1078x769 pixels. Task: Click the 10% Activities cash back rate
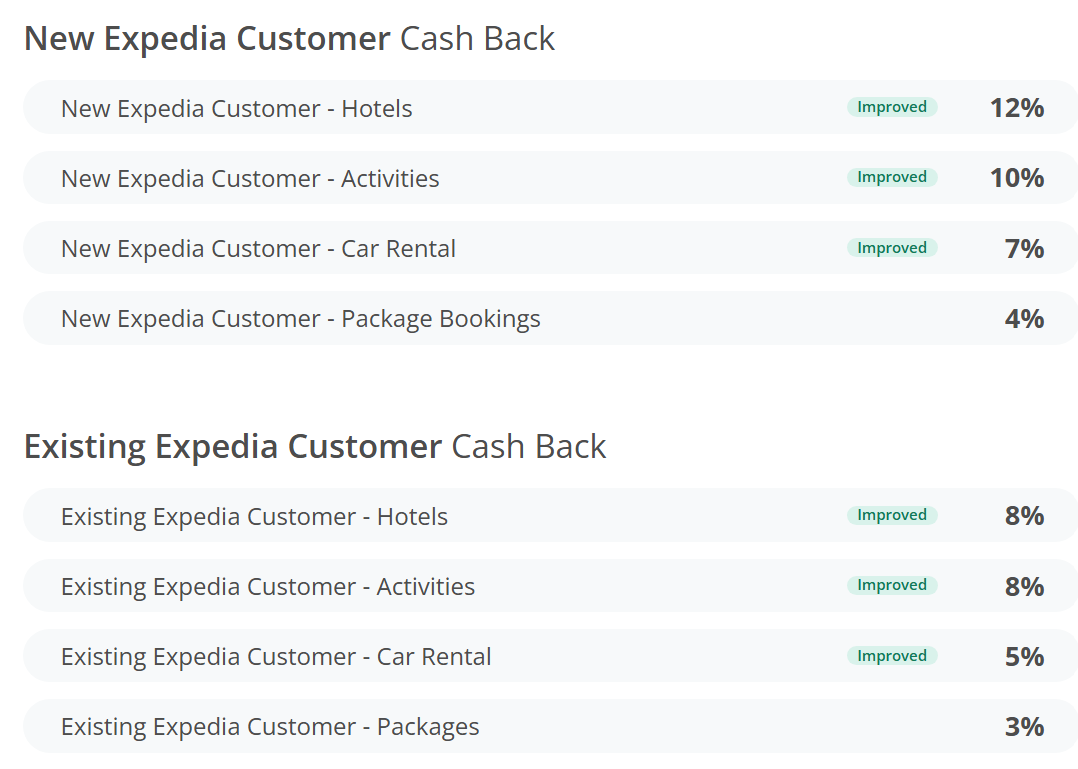1017,178
